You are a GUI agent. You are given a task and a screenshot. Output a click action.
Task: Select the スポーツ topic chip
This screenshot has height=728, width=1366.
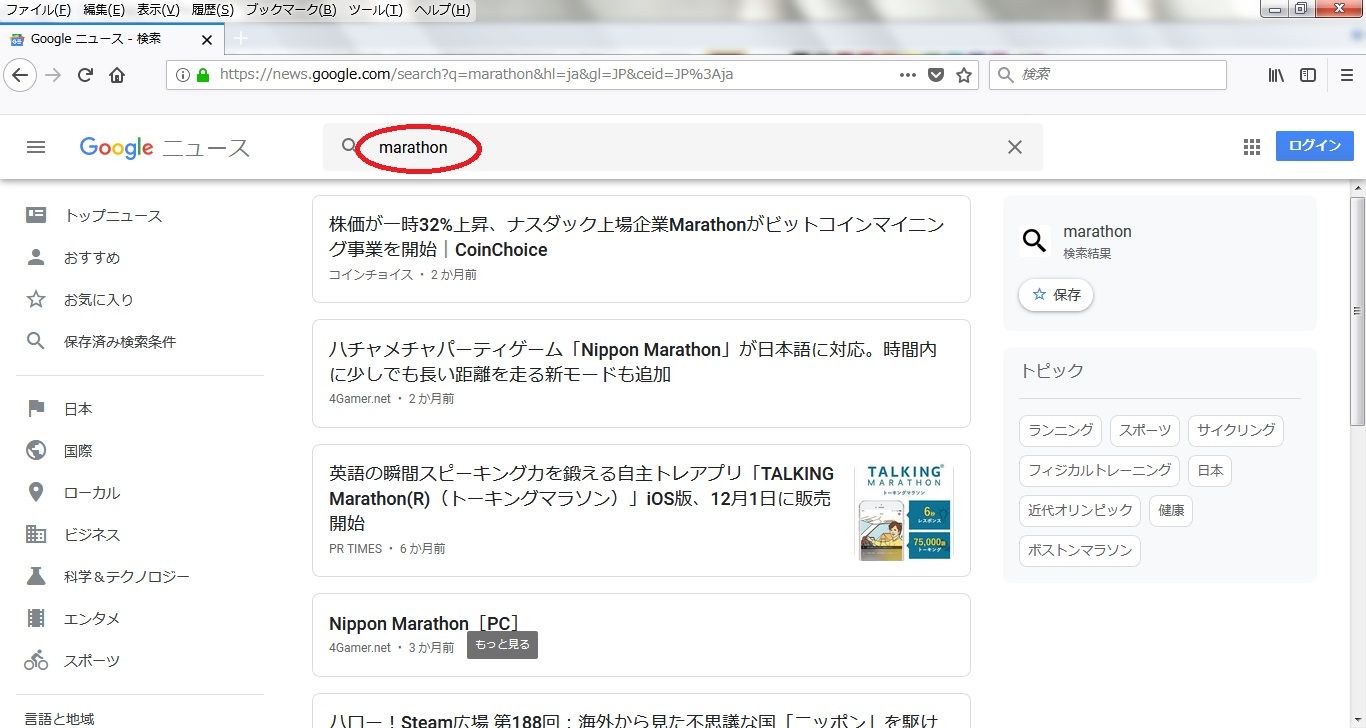(x=1145, y=430)
